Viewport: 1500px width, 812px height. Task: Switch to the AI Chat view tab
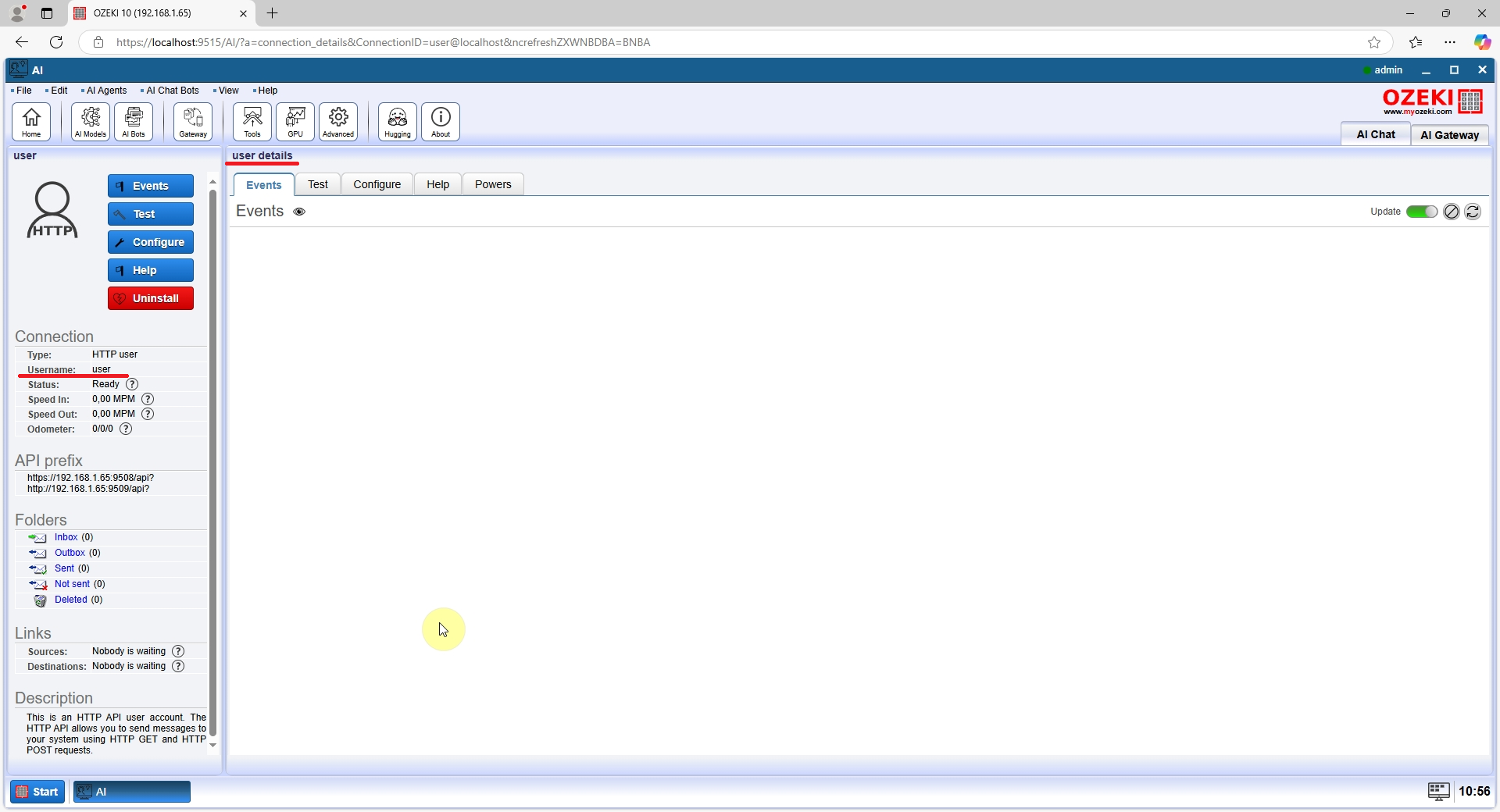click(x=1376, y=134)
